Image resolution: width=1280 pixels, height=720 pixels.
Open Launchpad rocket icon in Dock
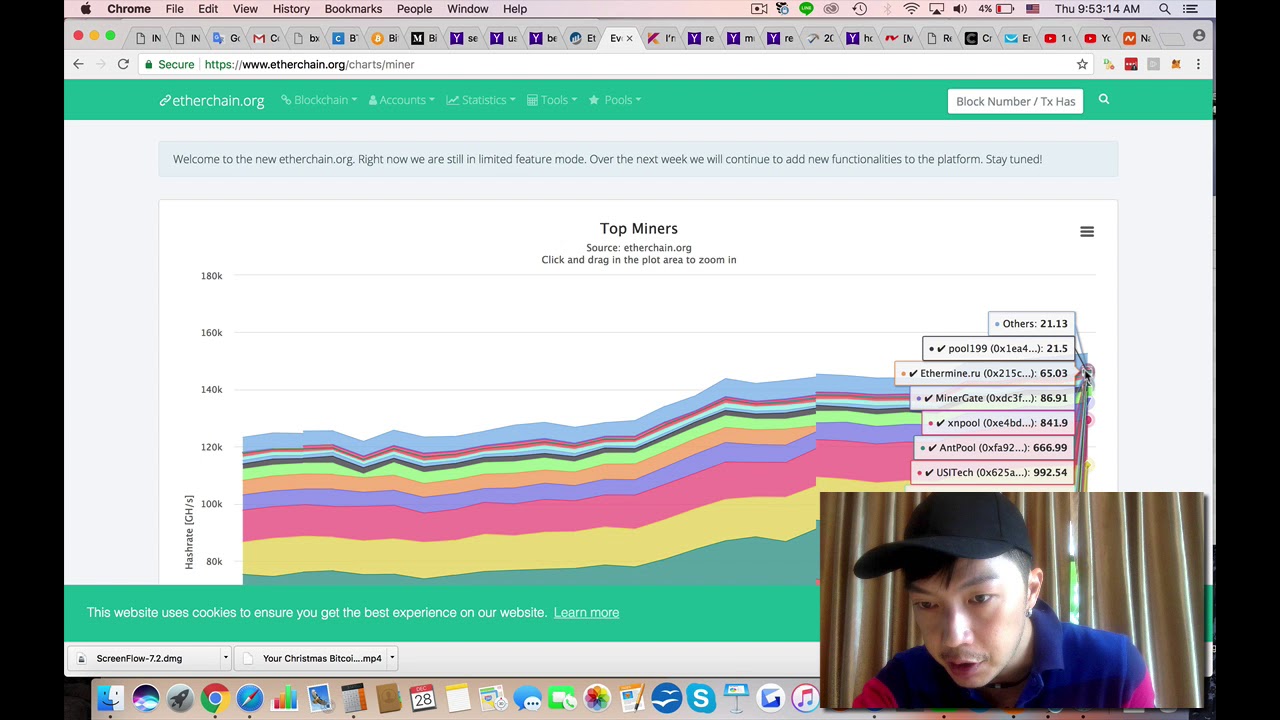[180, 698]
